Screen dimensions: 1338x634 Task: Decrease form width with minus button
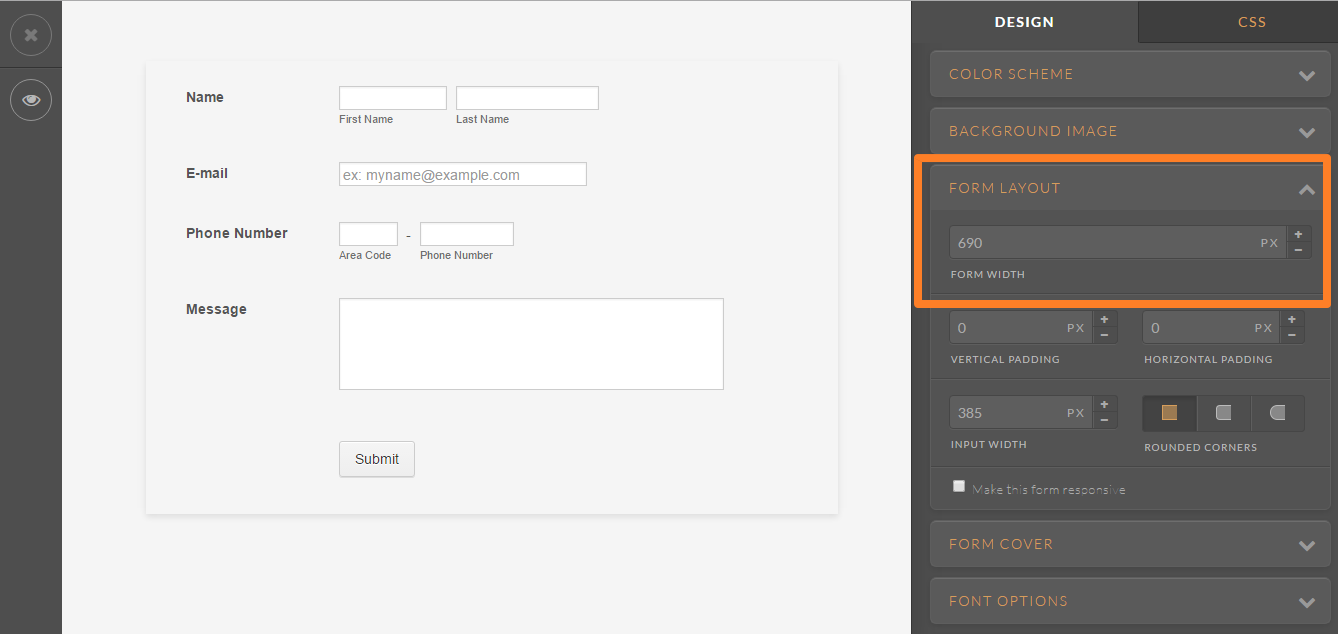1298,250
